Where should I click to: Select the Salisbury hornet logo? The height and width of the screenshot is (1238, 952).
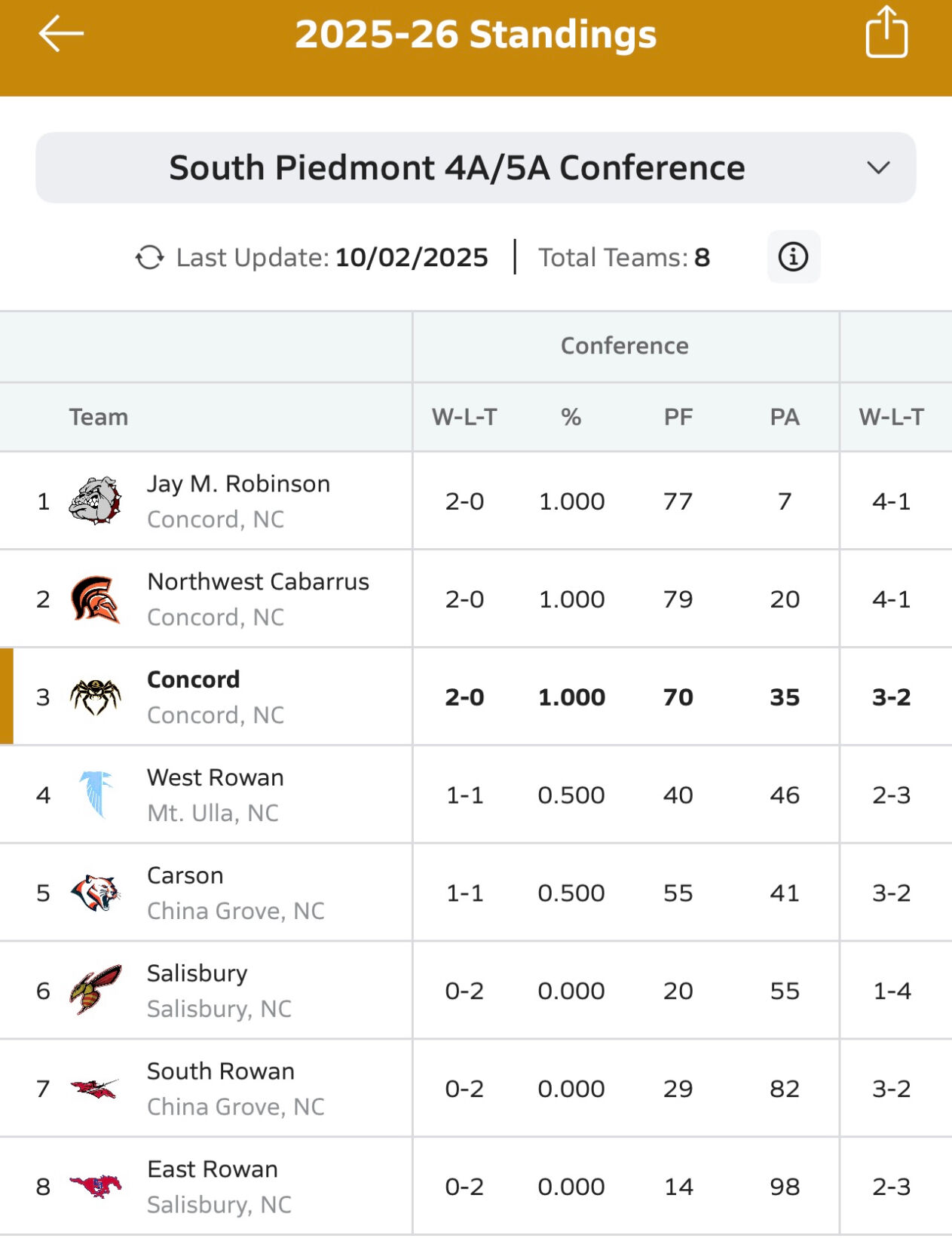96,990
